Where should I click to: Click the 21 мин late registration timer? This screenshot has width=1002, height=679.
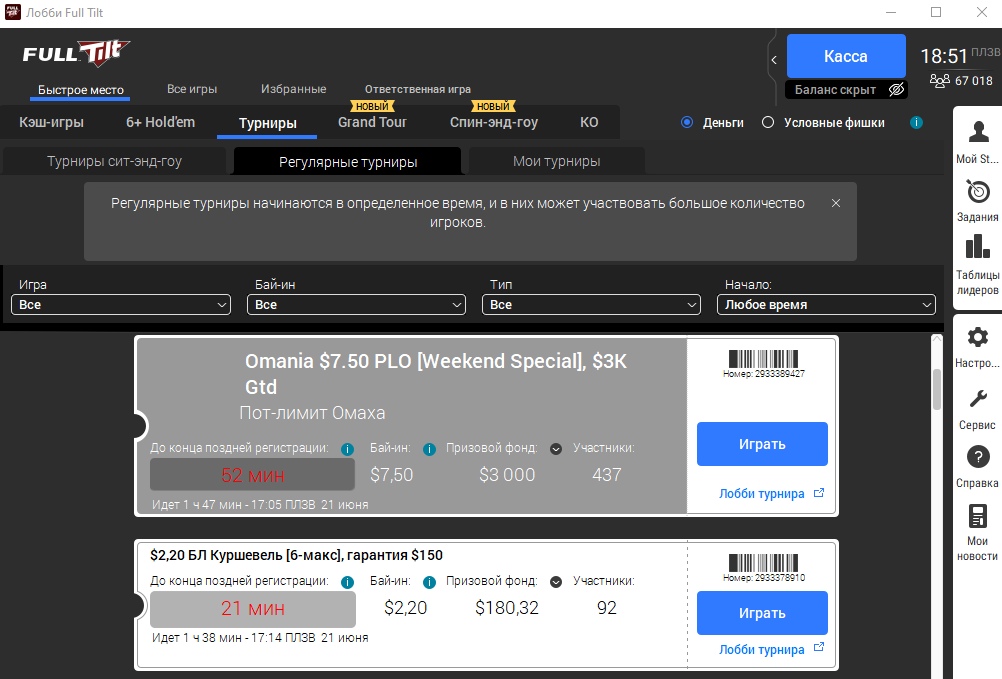click(x=252, y=608)
